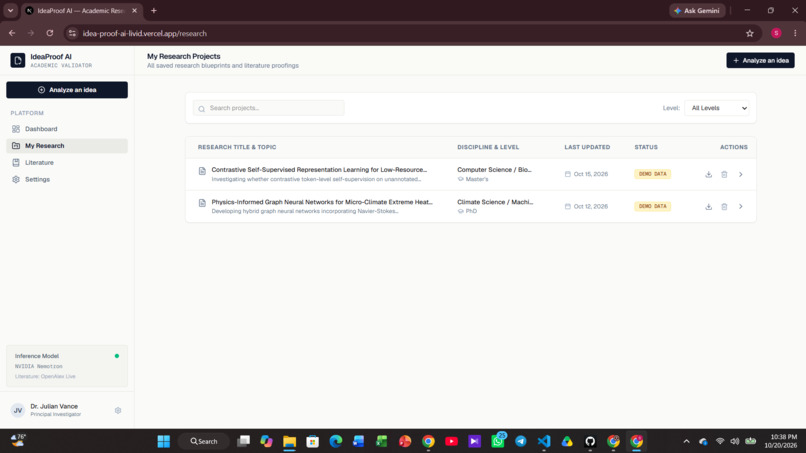Image resolution: width=806 pixels, height=453 pixels.
Task: Open details chevron for Physics-Informed row
Action: (x=741, y=207)
